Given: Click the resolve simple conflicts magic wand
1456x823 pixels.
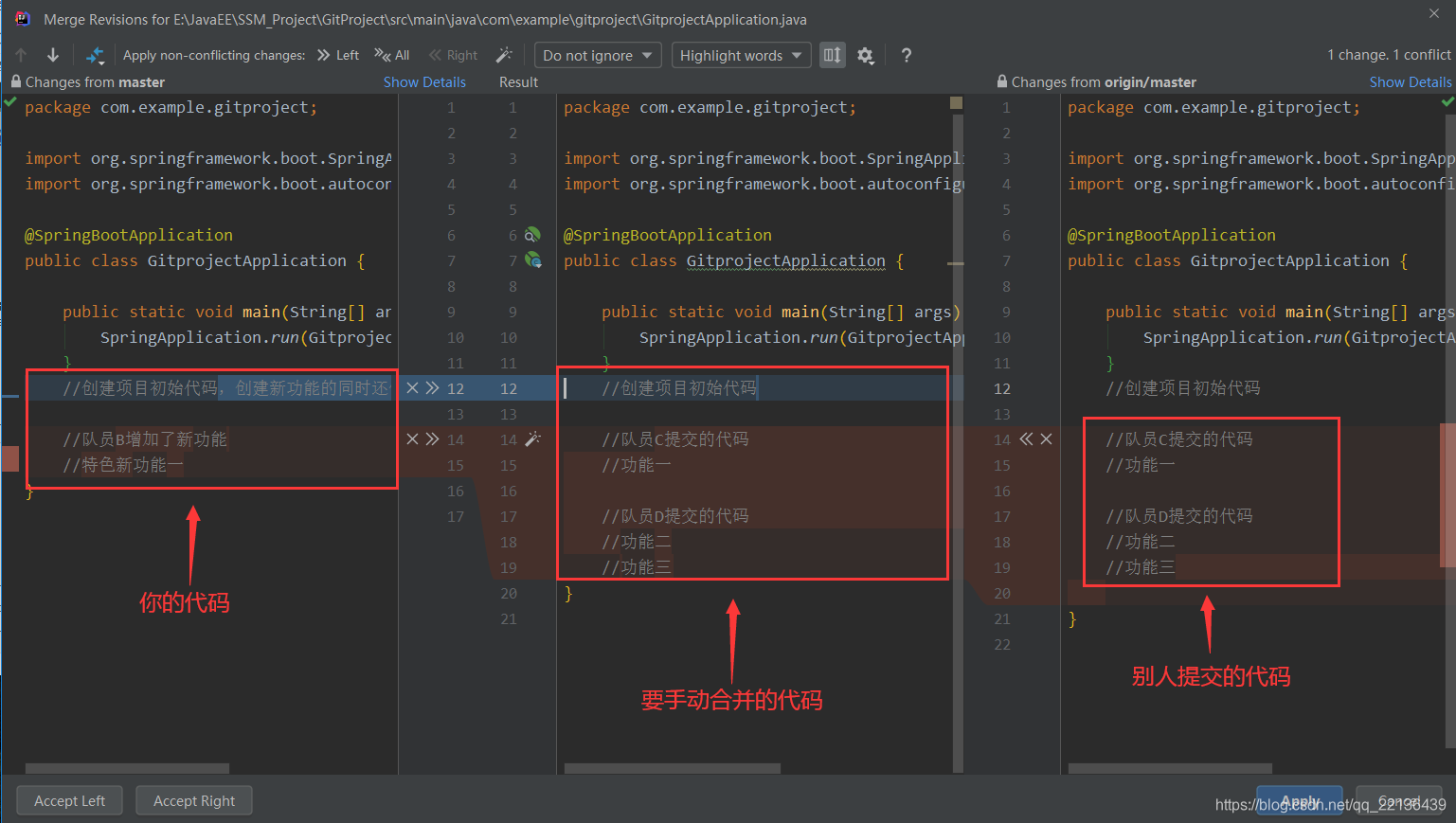Looking at the screenshot, I should coord(504,55).
